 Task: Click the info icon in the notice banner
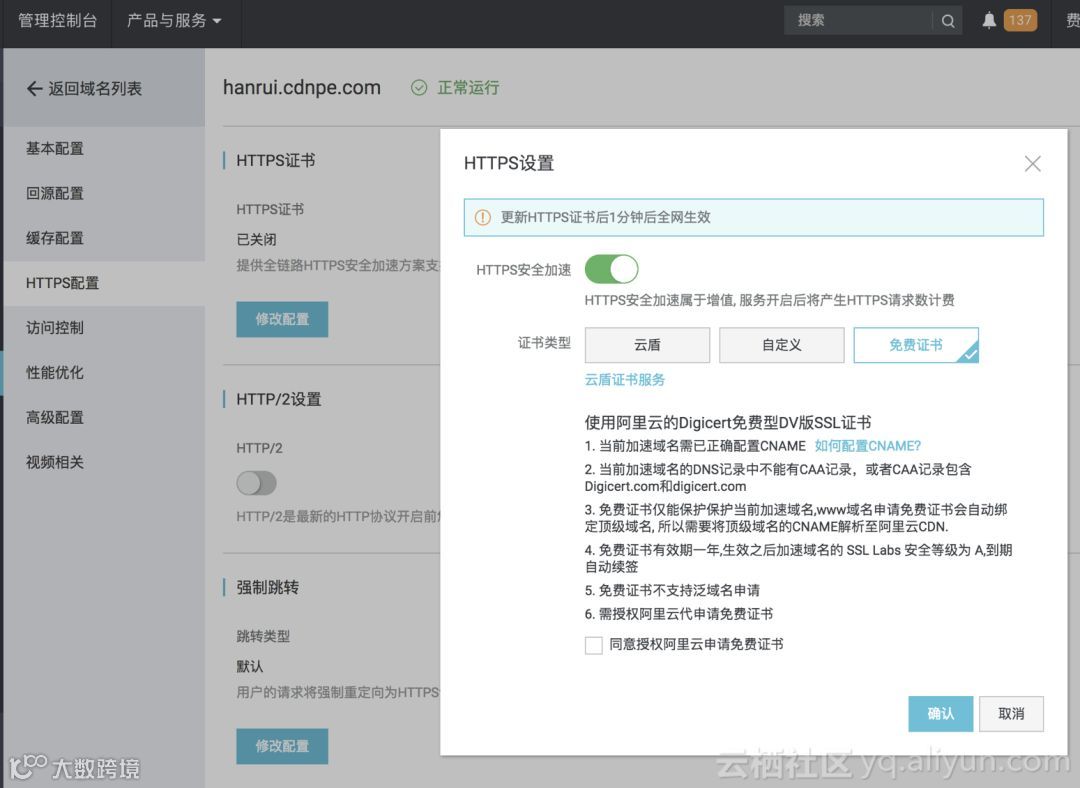coord(483,218)
